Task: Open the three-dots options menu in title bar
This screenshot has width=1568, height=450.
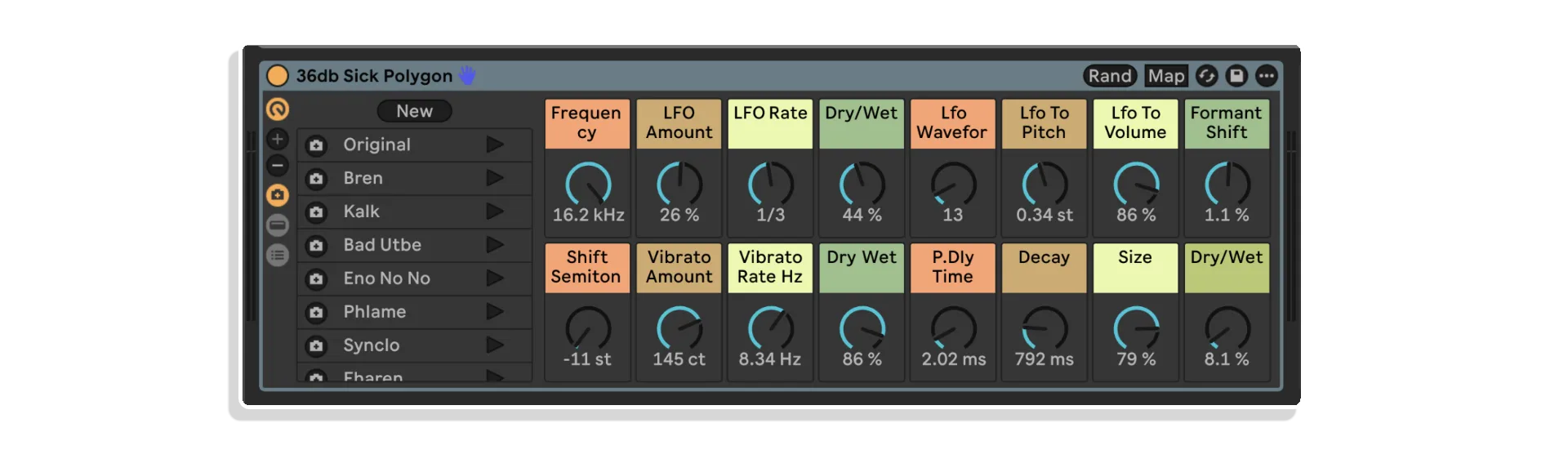Action: [x=1267, y=76]
